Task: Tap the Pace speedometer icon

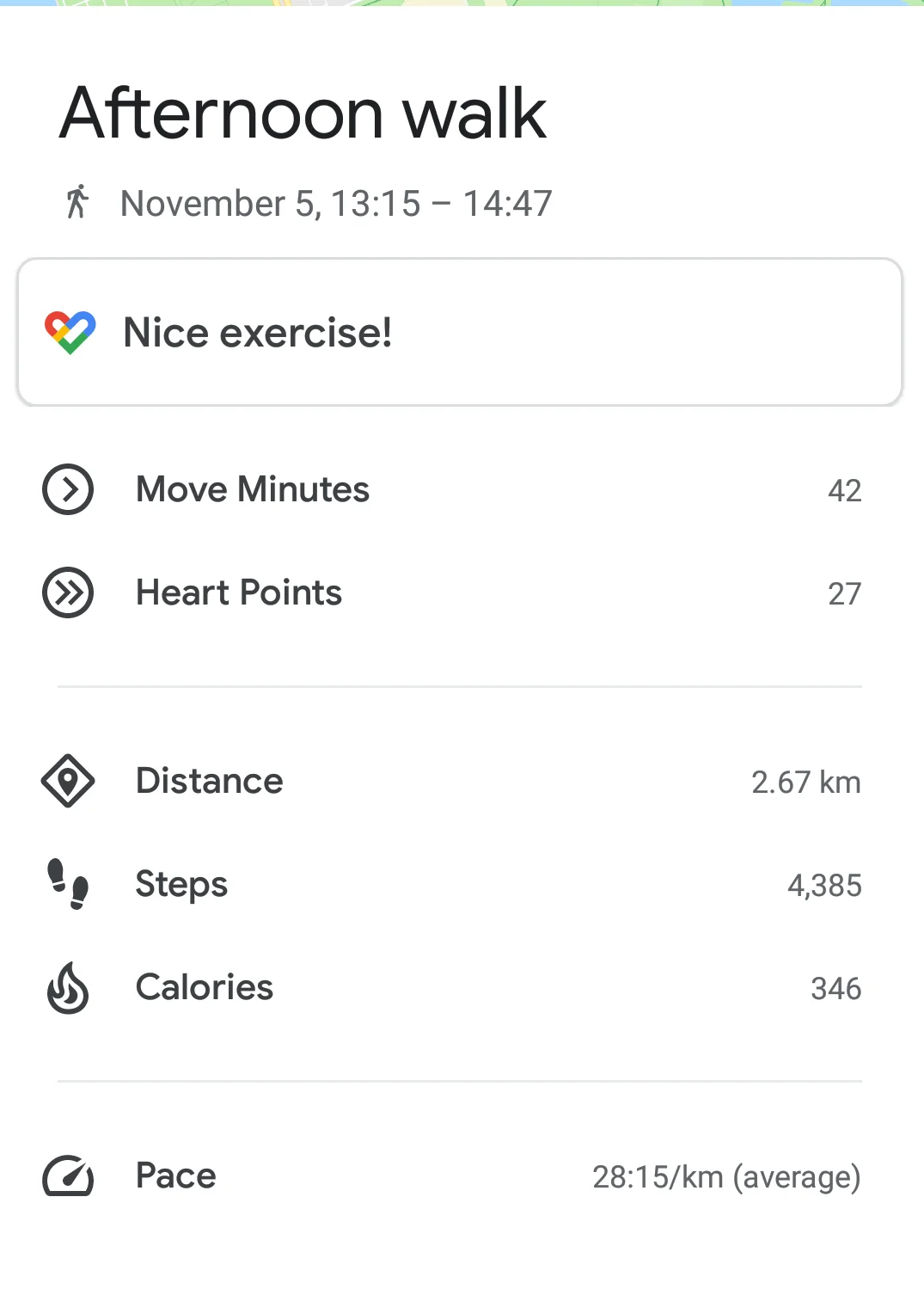Action: click(68, 1176)
